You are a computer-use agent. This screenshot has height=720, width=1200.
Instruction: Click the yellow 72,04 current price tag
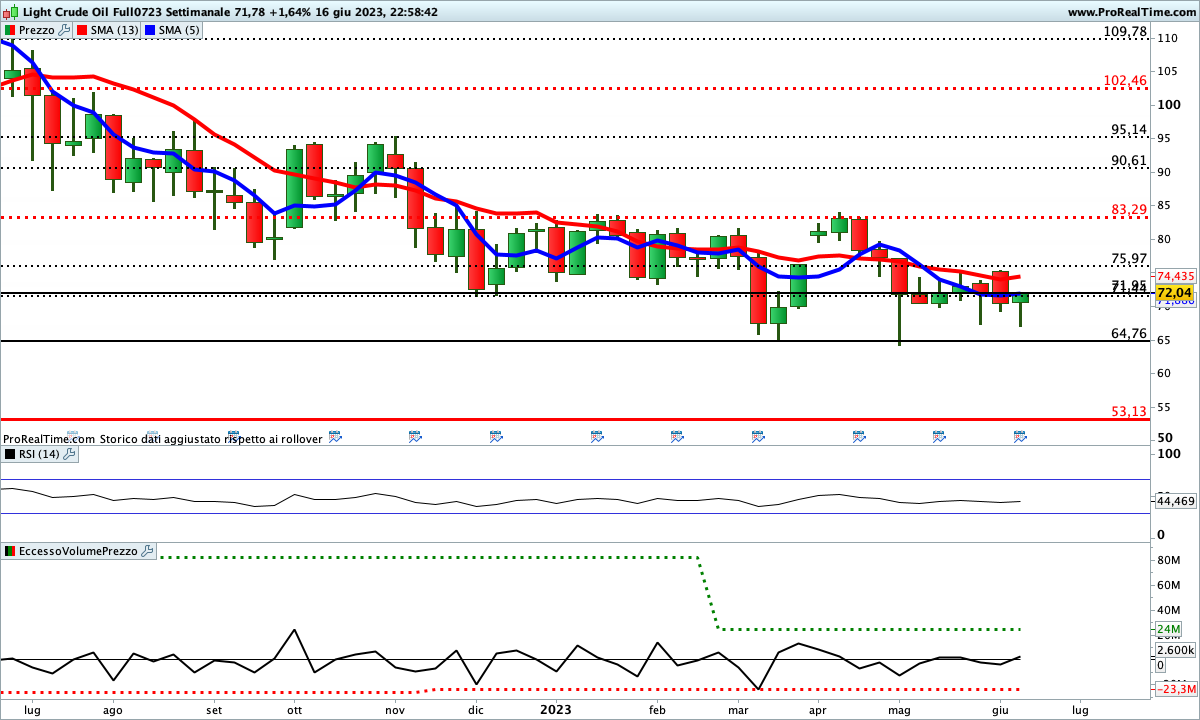[1175, 293]
